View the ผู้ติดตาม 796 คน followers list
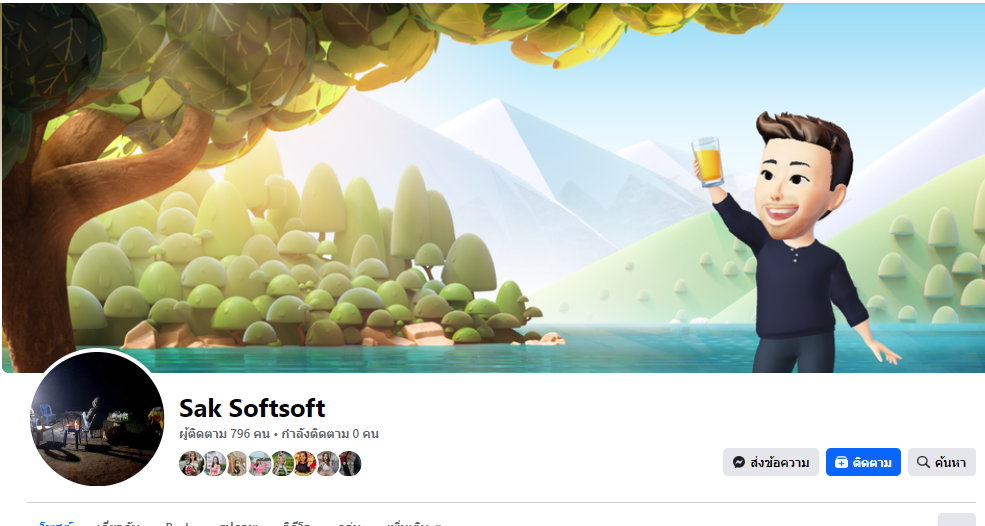The image size is (985, 526). (224, 434)
